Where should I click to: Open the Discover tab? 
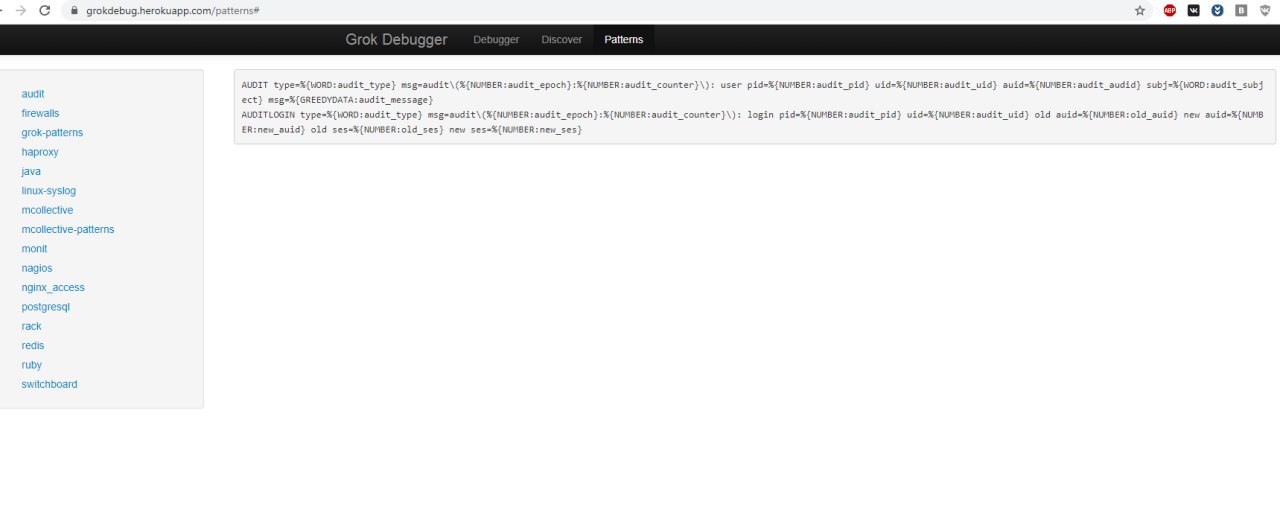[562, 40]
